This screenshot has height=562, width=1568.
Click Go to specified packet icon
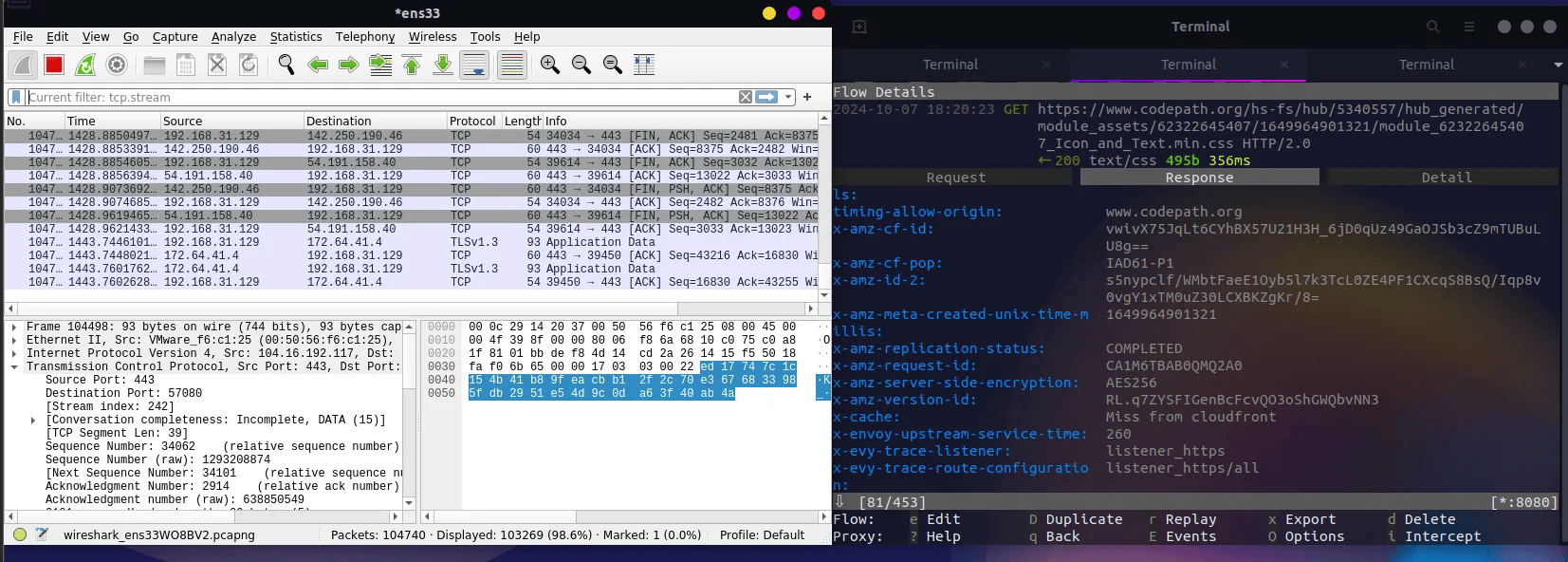click(x=380, y=65)
